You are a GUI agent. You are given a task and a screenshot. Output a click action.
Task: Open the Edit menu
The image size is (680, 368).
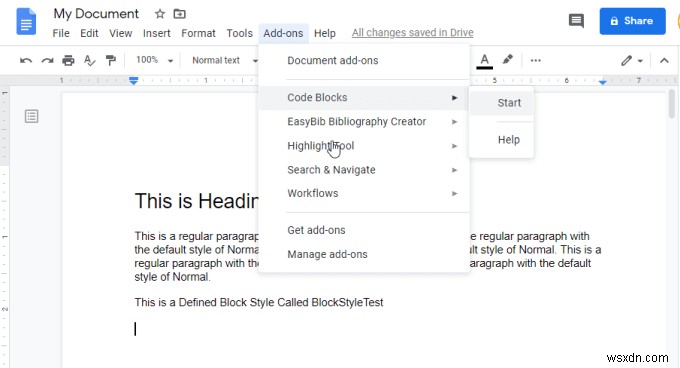pyautogui.click(x=89, y=33)
